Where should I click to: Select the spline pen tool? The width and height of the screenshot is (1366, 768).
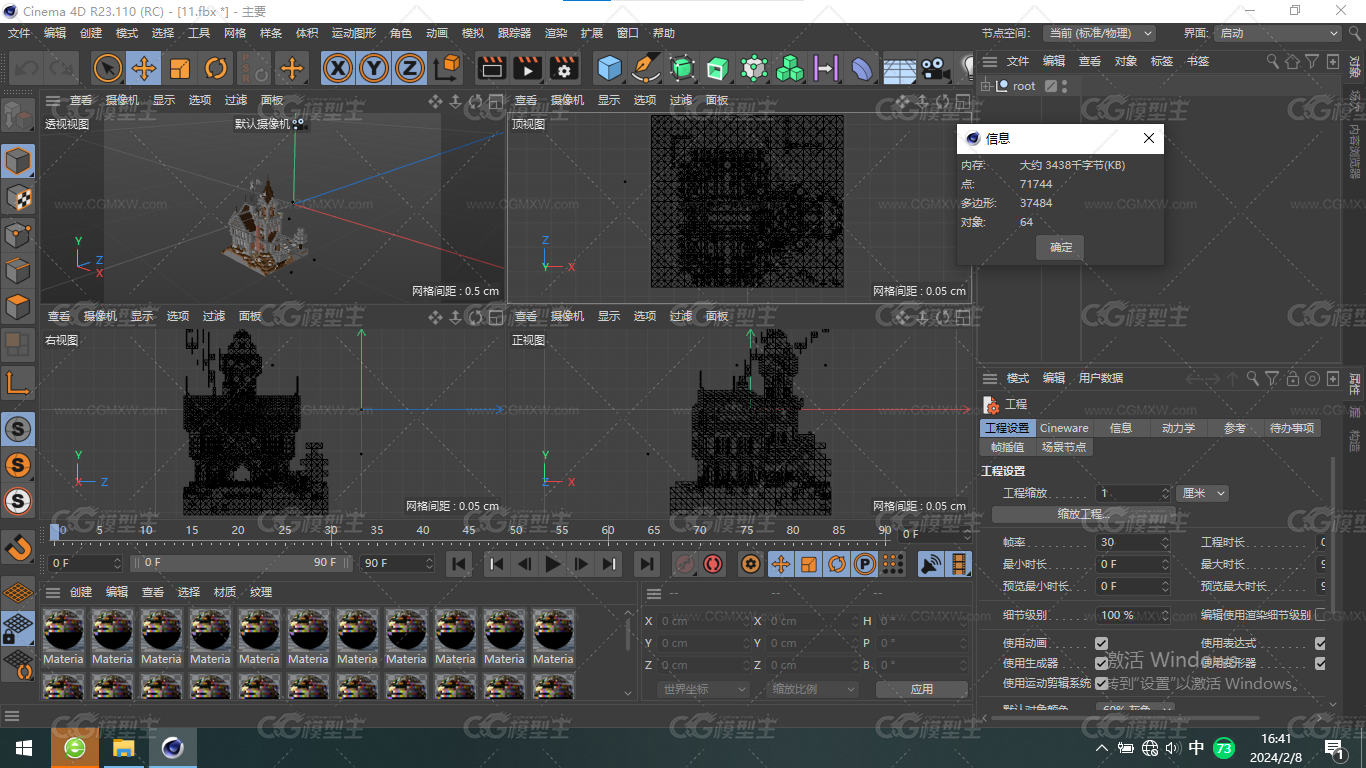point(646,68)
